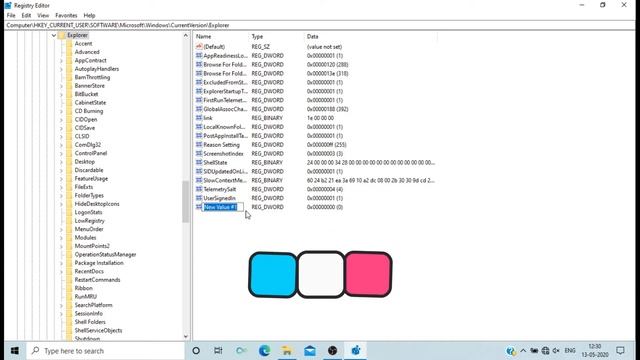640x360 pixels.
Task: Collapse the Explorer key in tree
Action: (53, 36)
